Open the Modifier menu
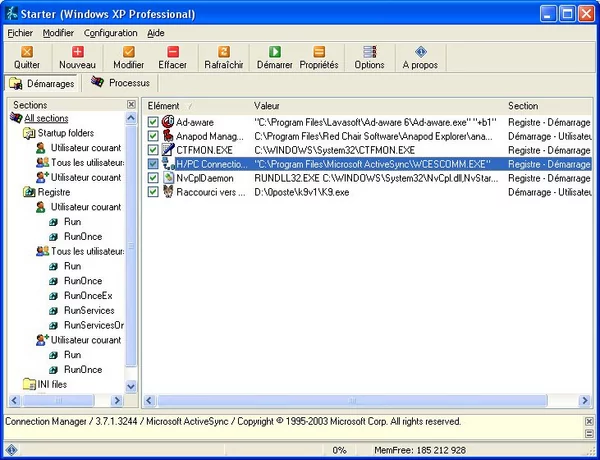 tap(58, 33)
